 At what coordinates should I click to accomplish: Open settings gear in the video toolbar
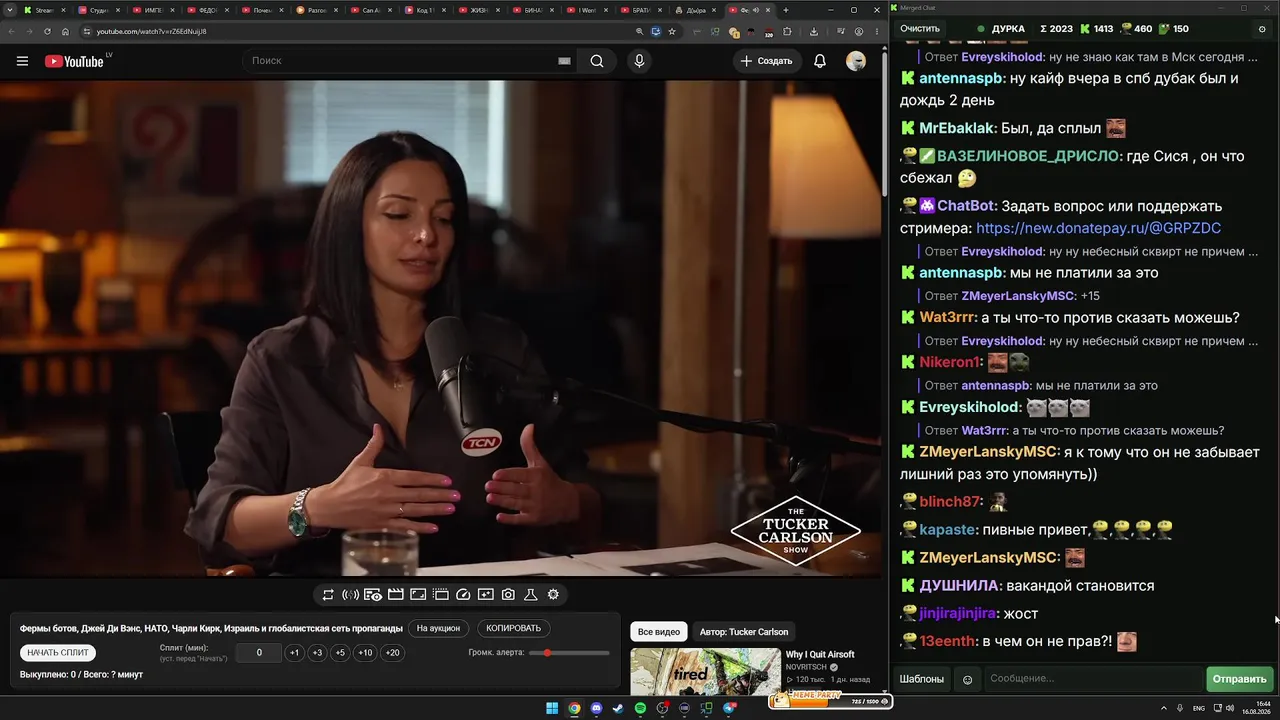[x=553, y=595]
